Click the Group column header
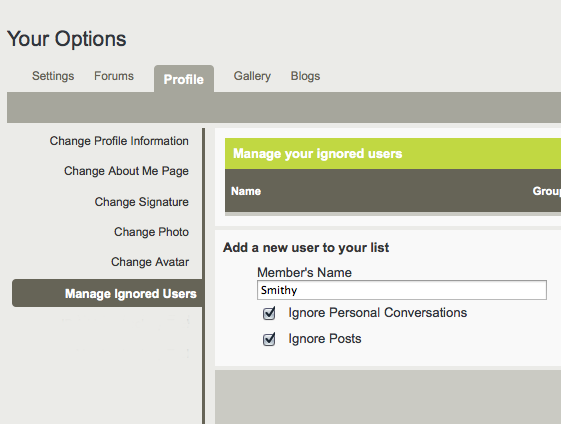Viewport: 561px width, 424px height. [x=546, y=191]
